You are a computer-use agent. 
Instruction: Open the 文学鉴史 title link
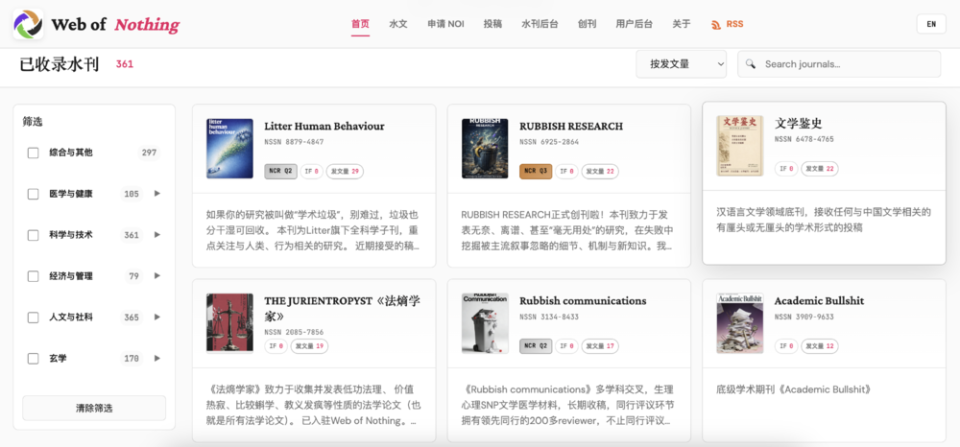click(798, 123)
